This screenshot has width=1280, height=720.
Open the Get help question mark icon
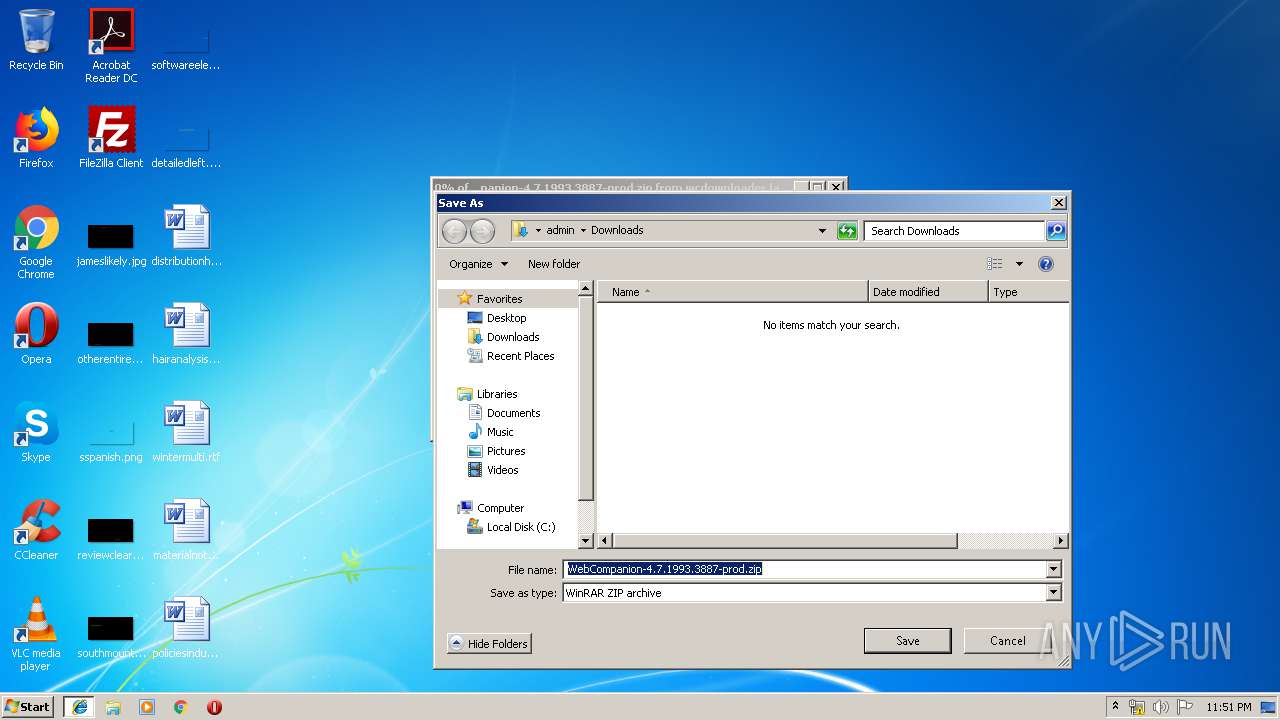(1046, 264)
